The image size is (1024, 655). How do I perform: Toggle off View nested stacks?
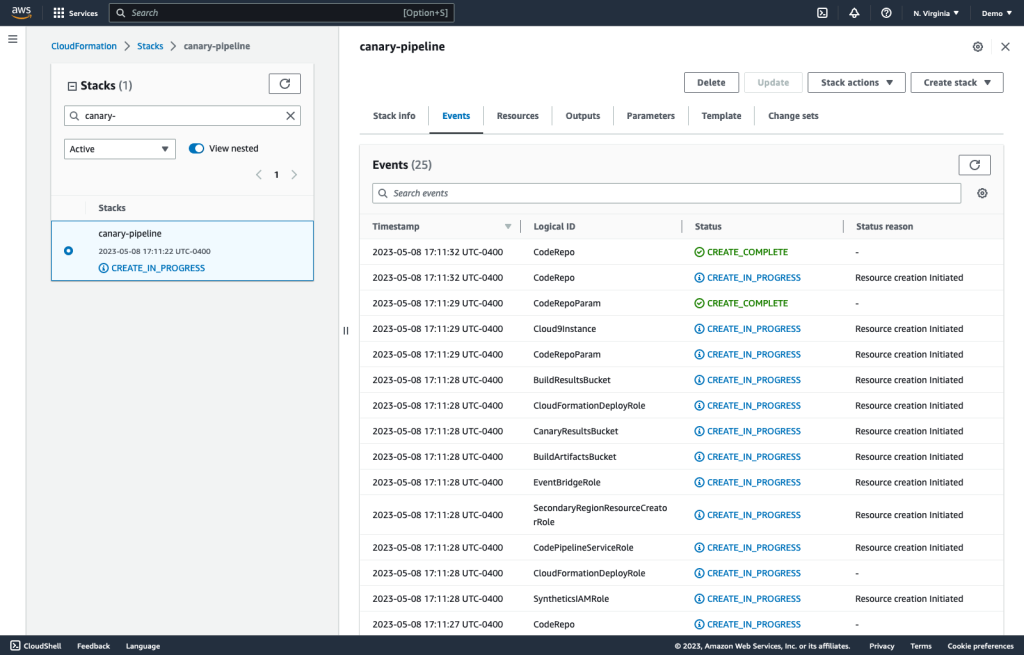click(x=196, y=147)
